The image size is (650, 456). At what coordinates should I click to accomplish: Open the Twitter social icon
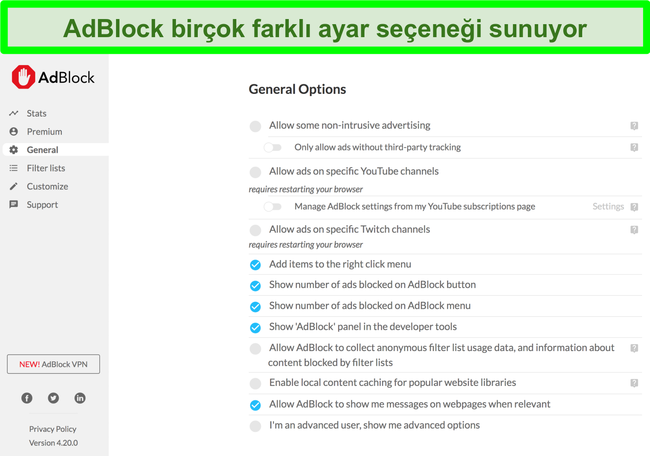[x=53, y=398]
